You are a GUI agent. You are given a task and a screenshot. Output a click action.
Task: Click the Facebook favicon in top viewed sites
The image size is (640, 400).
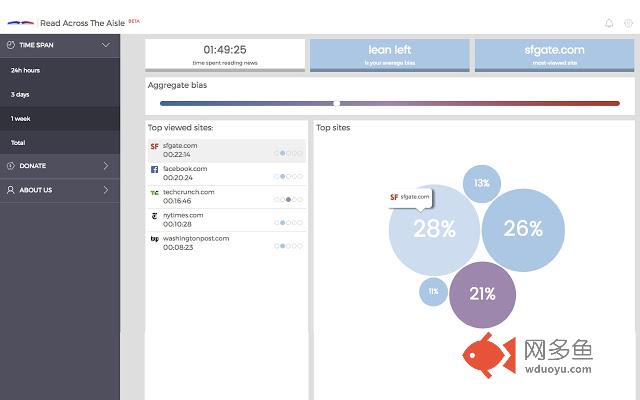pos(154,169)
